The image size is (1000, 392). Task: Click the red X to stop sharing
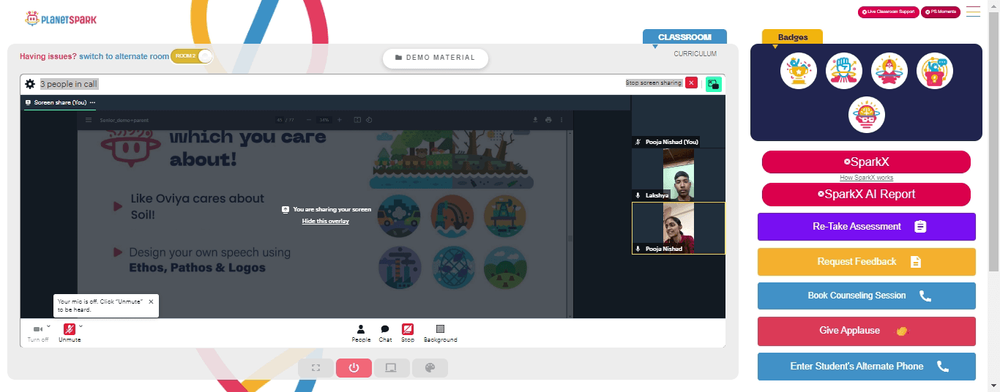[691, 83]
